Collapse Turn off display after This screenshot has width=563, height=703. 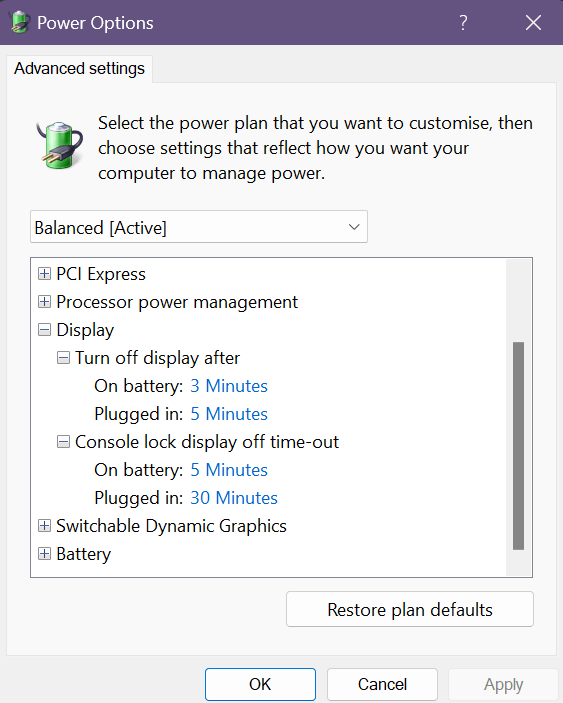pos(63,358)
